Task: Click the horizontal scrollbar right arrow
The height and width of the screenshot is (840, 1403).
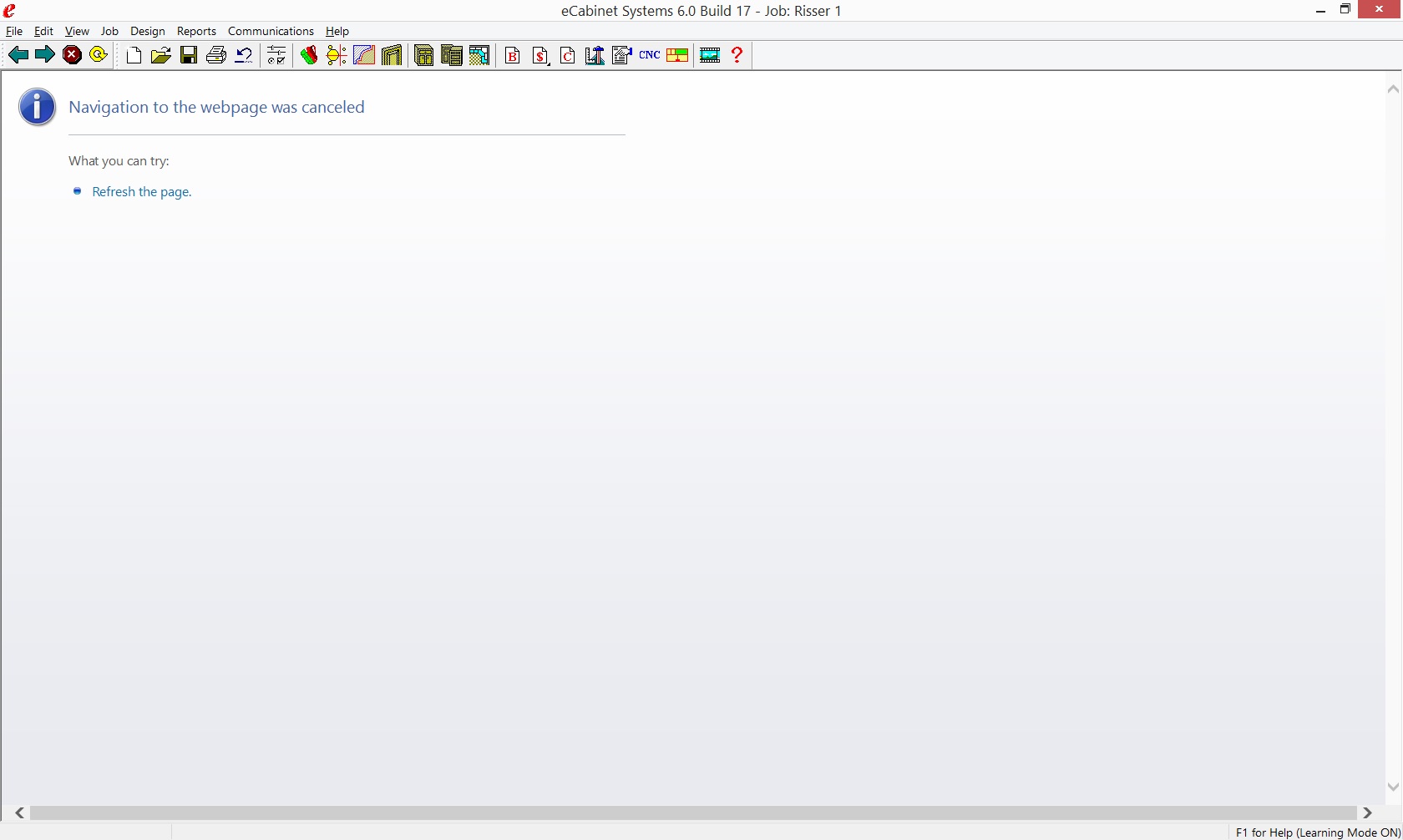Action: pos(1367,812)
